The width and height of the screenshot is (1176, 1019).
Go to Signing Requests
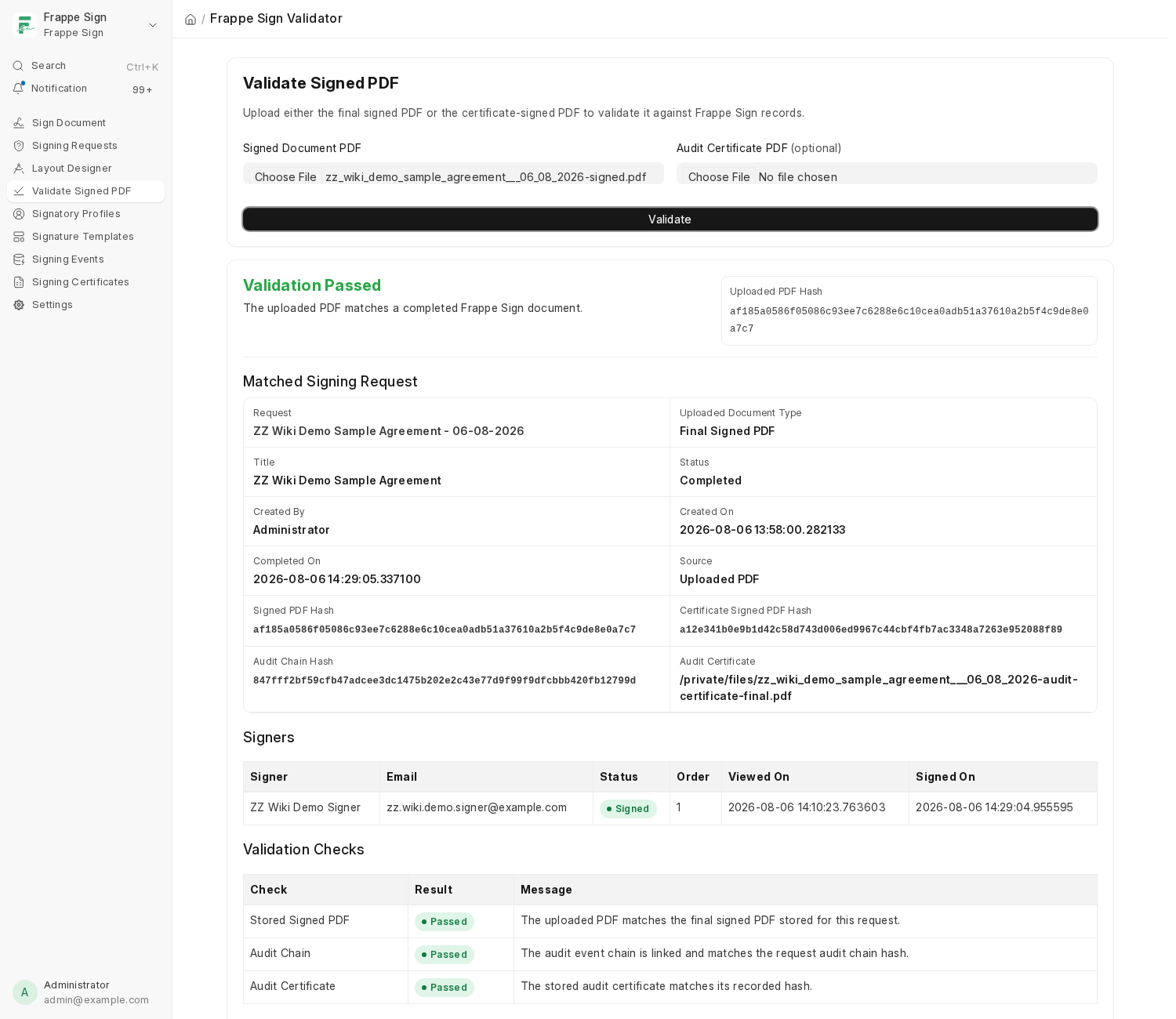point(86,146)
